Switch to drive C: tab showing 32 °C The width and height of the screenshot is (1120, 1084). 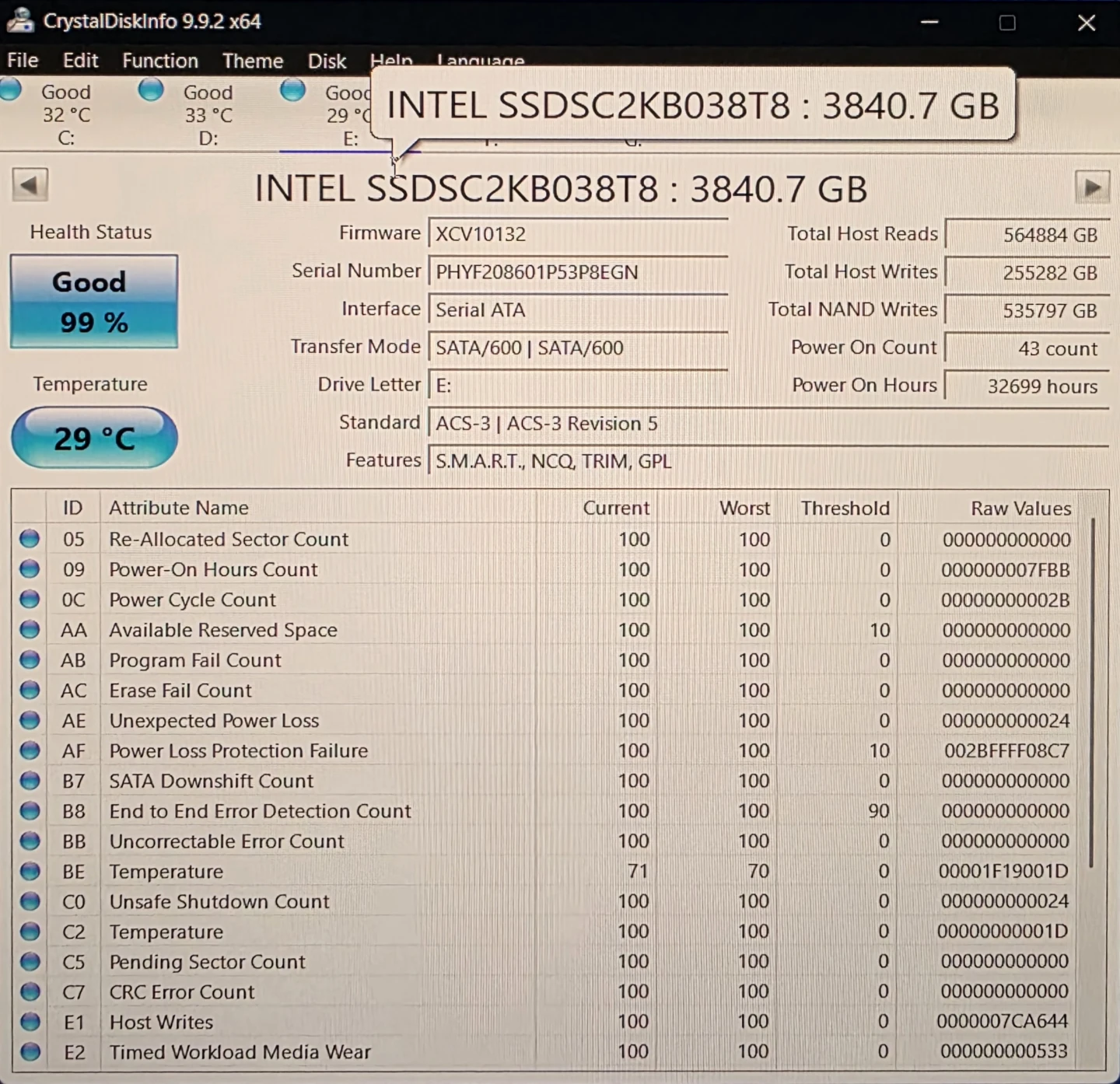point(66,114)
